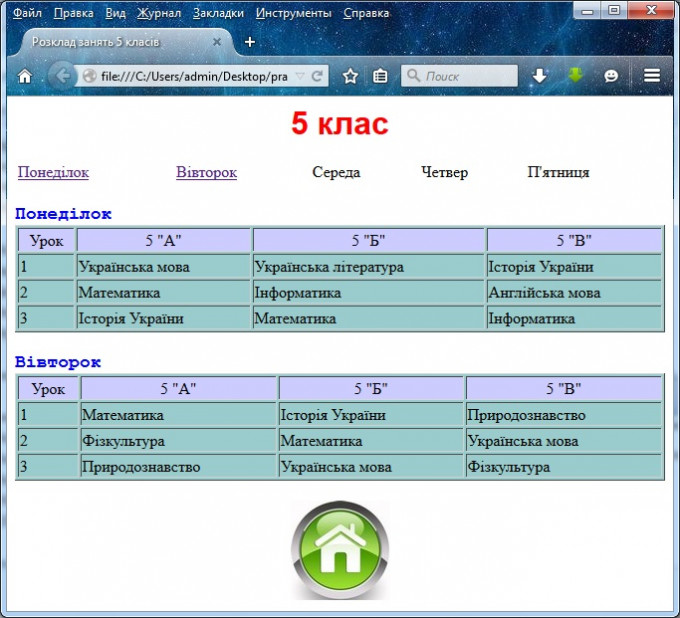Open the chat smiley face icon
The width and height of the screenshot is (680, 618).
click(611, 76)
